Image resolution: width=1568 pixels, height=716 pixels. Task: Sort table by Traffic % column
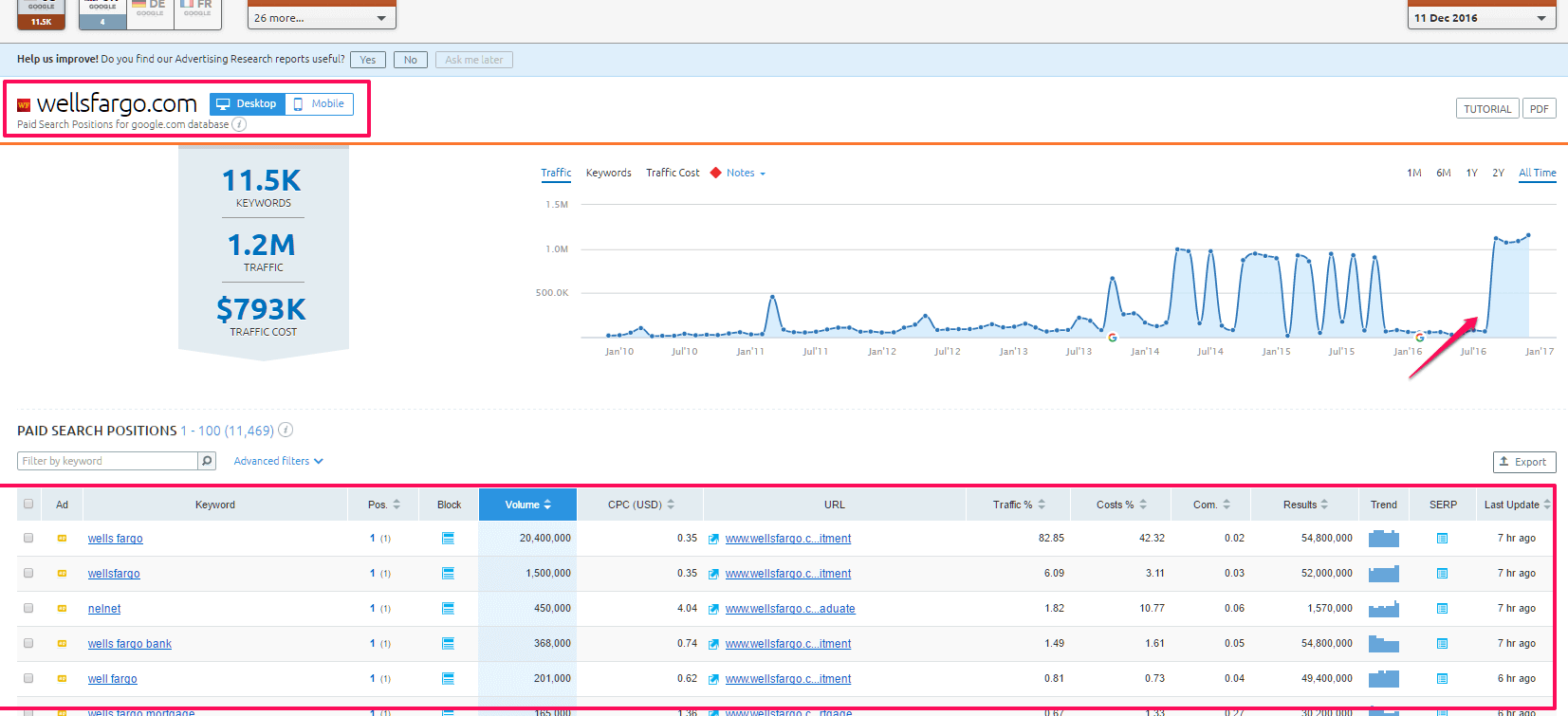tap(1019, 505)
